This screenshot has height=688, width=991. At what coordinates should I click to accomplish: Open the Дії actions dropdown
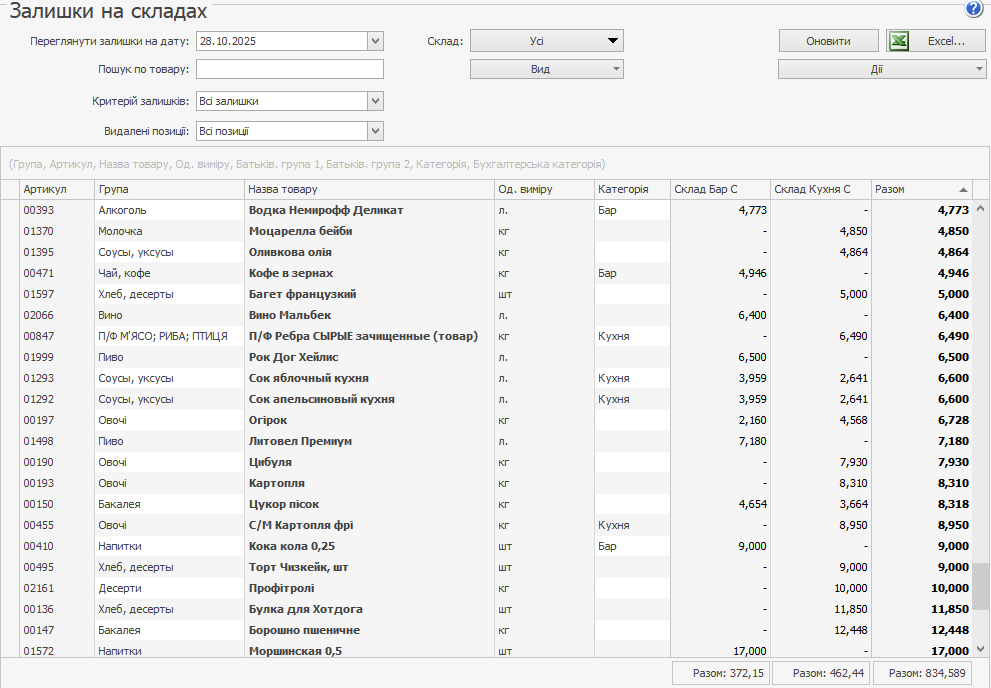[882, 70]
